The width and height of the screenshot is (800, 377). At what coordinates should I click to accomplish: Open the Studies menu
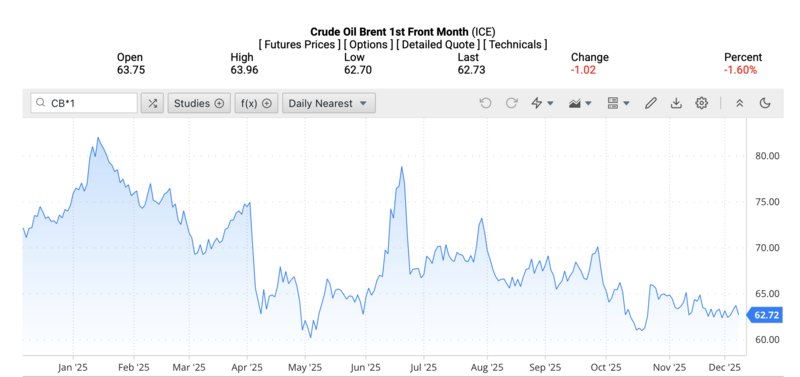point(199,103)
